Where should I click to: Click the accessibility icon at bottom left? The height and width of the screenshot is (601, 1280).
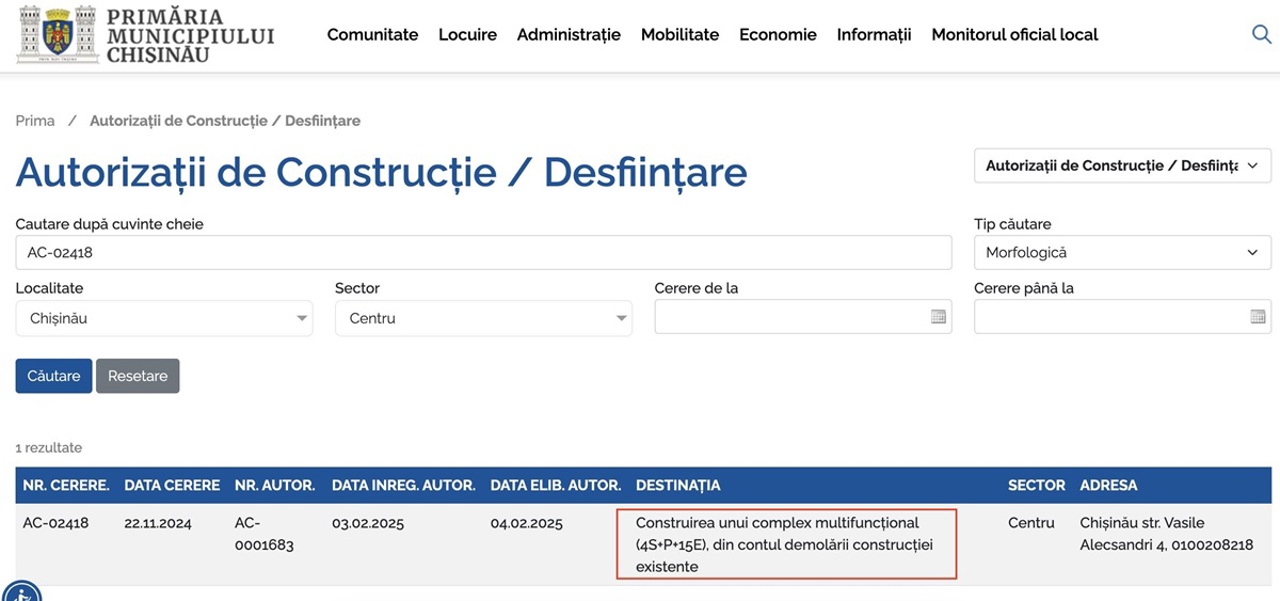[x=22, y=591]
